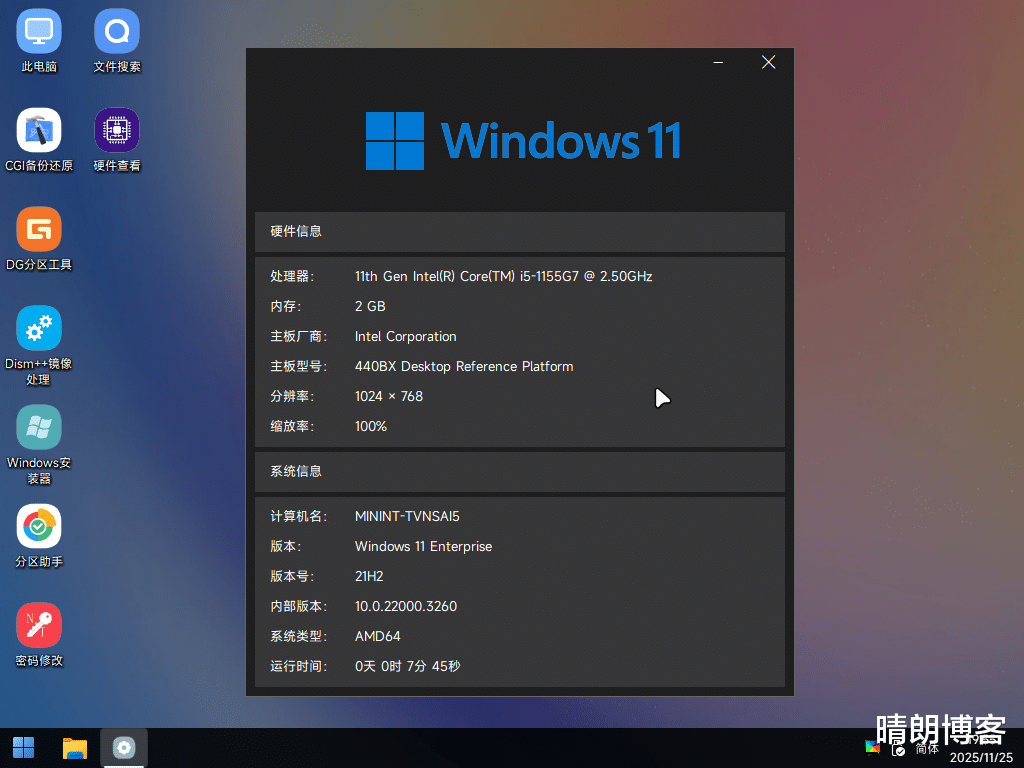This screenshot has width=1024, height=768.
Task: Select the Intel Corporation manufacturer value
Action: (406, 336)
